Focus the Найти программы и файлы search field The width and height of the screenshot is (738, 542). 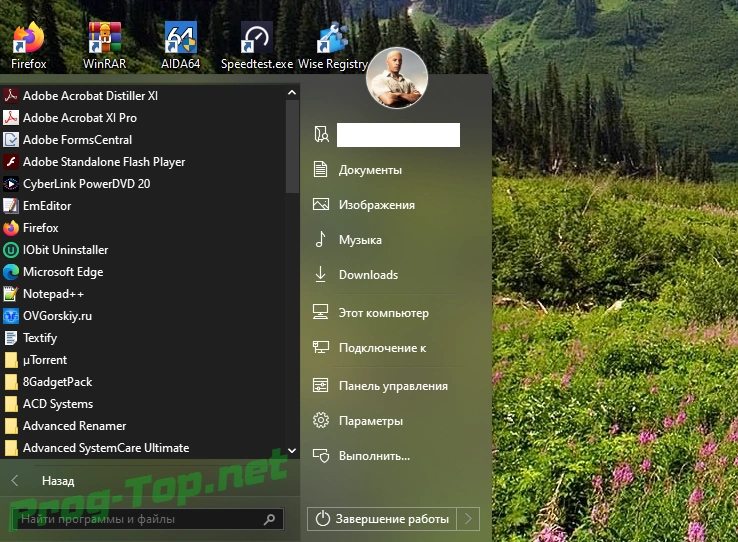147,519
